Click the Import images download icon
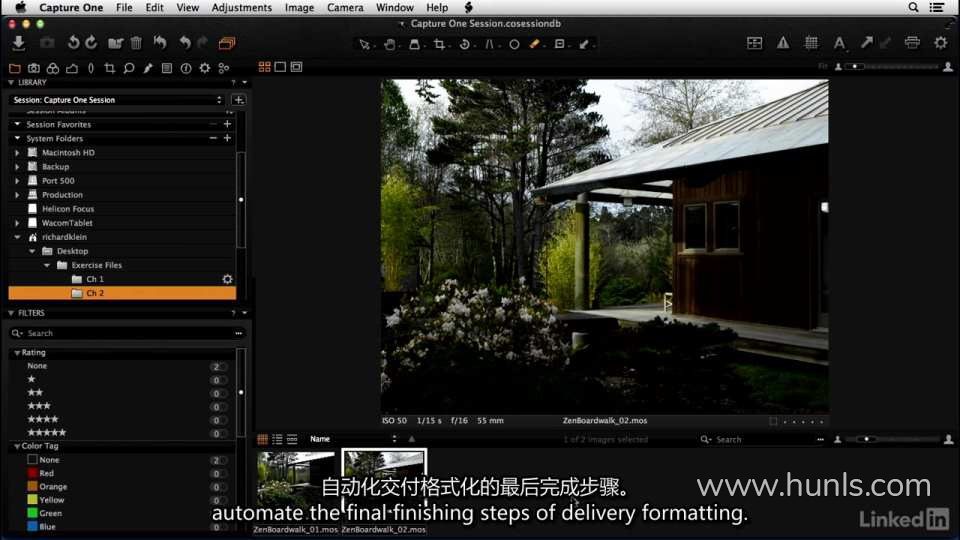 [x=18, y=43]
